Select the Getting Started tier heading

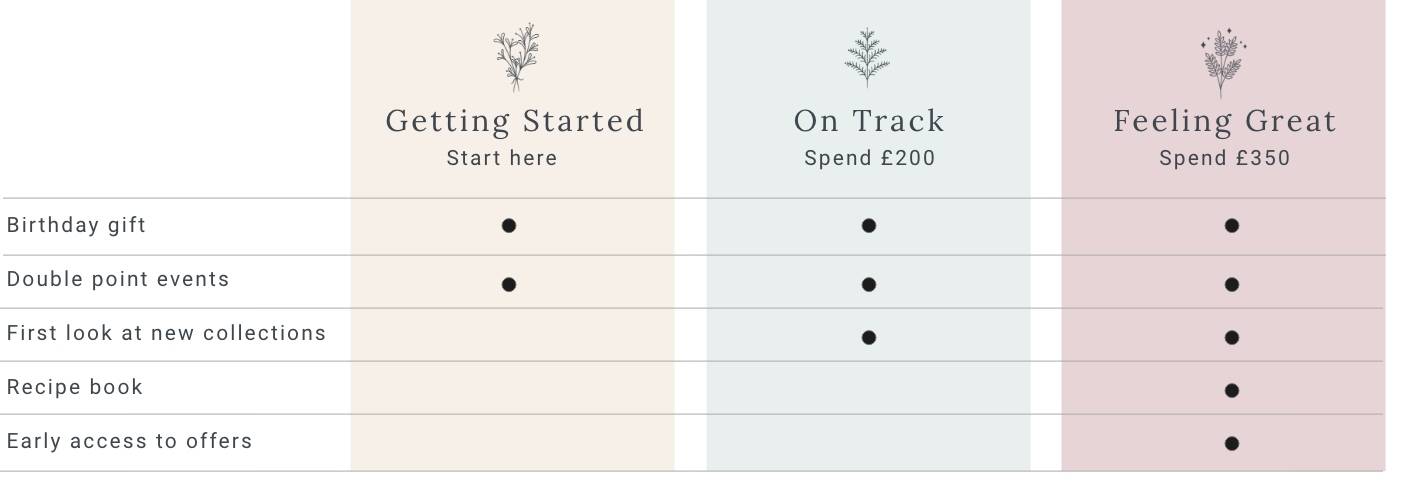tap(515, 121)
